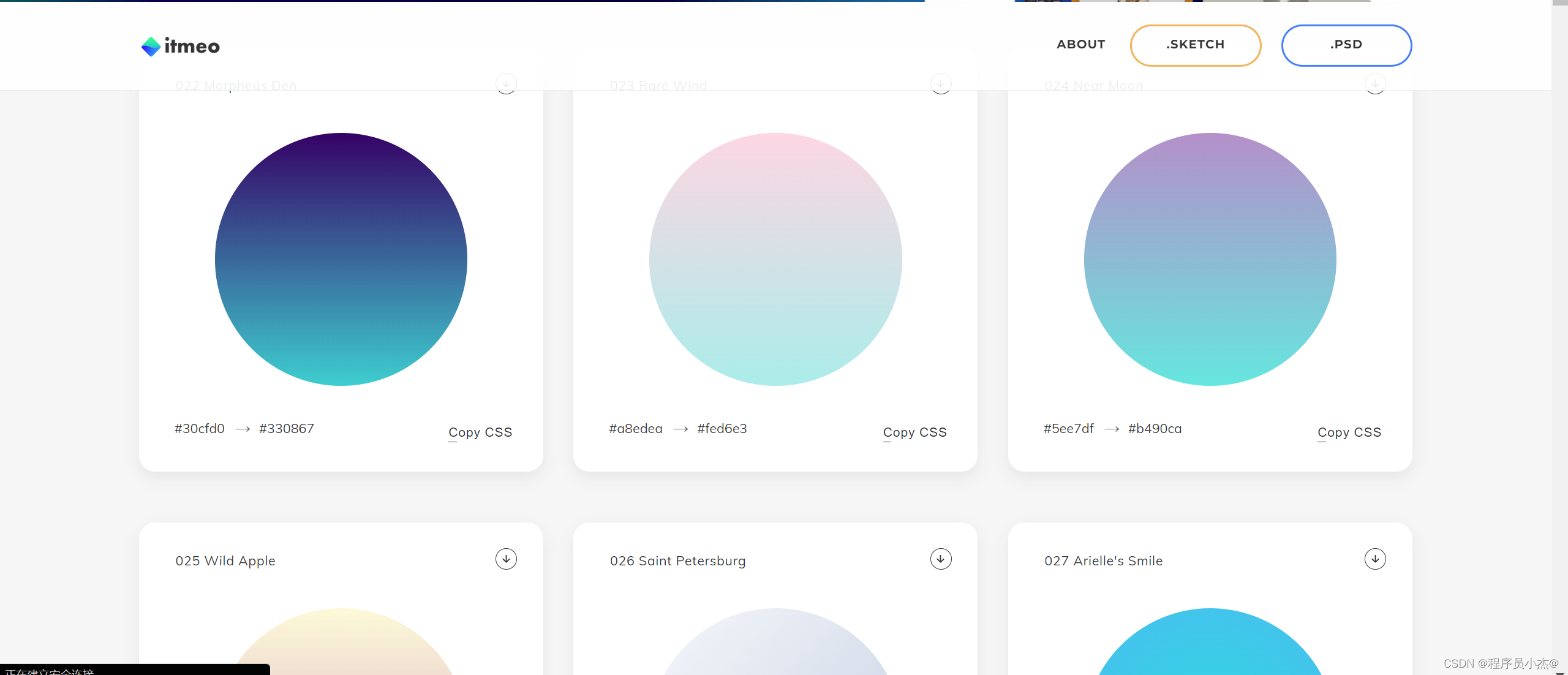This screenshot has width=1568, height=675.
Task: Click the pink-mint Rare Wind gradient circle
Action: pyautogui.click(x=775, y=259)
